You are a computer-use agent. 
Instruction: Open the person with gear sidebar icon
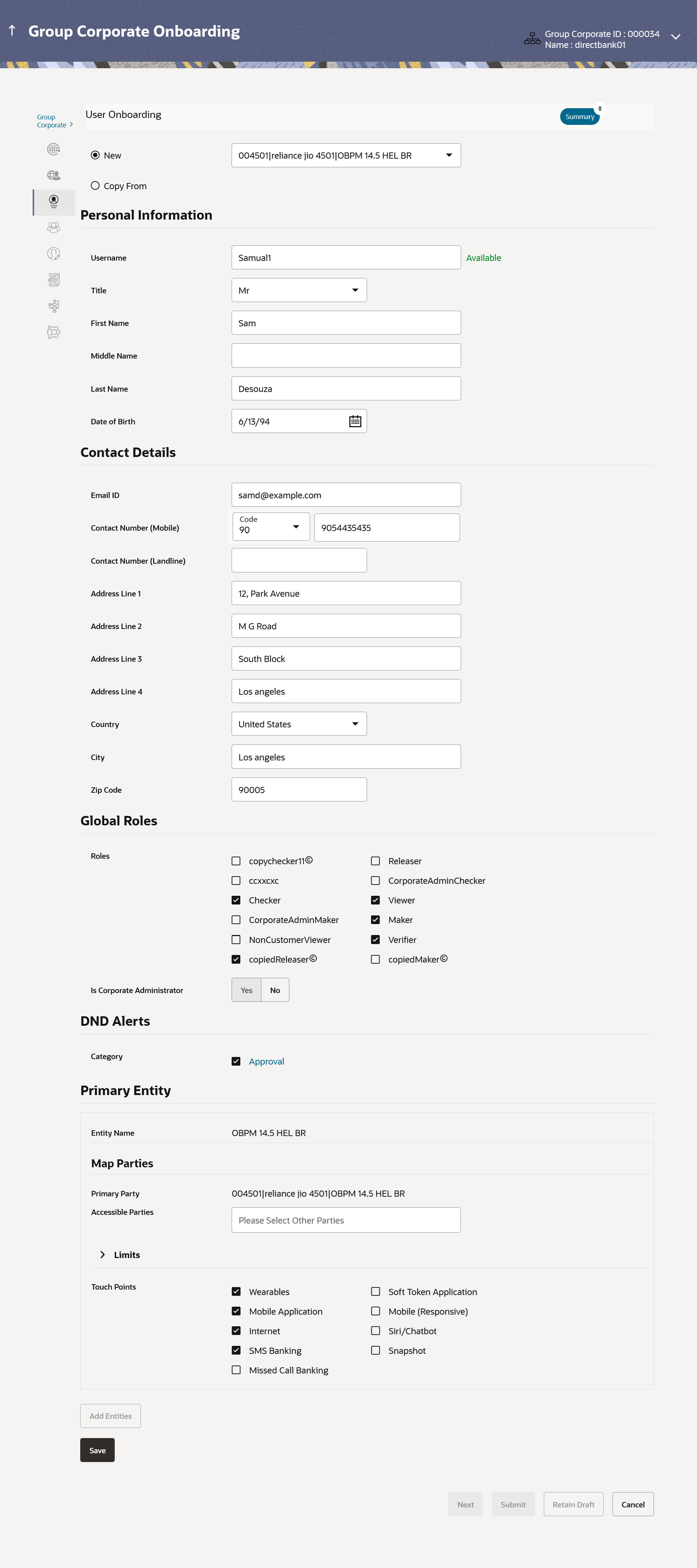click(54, 332)
